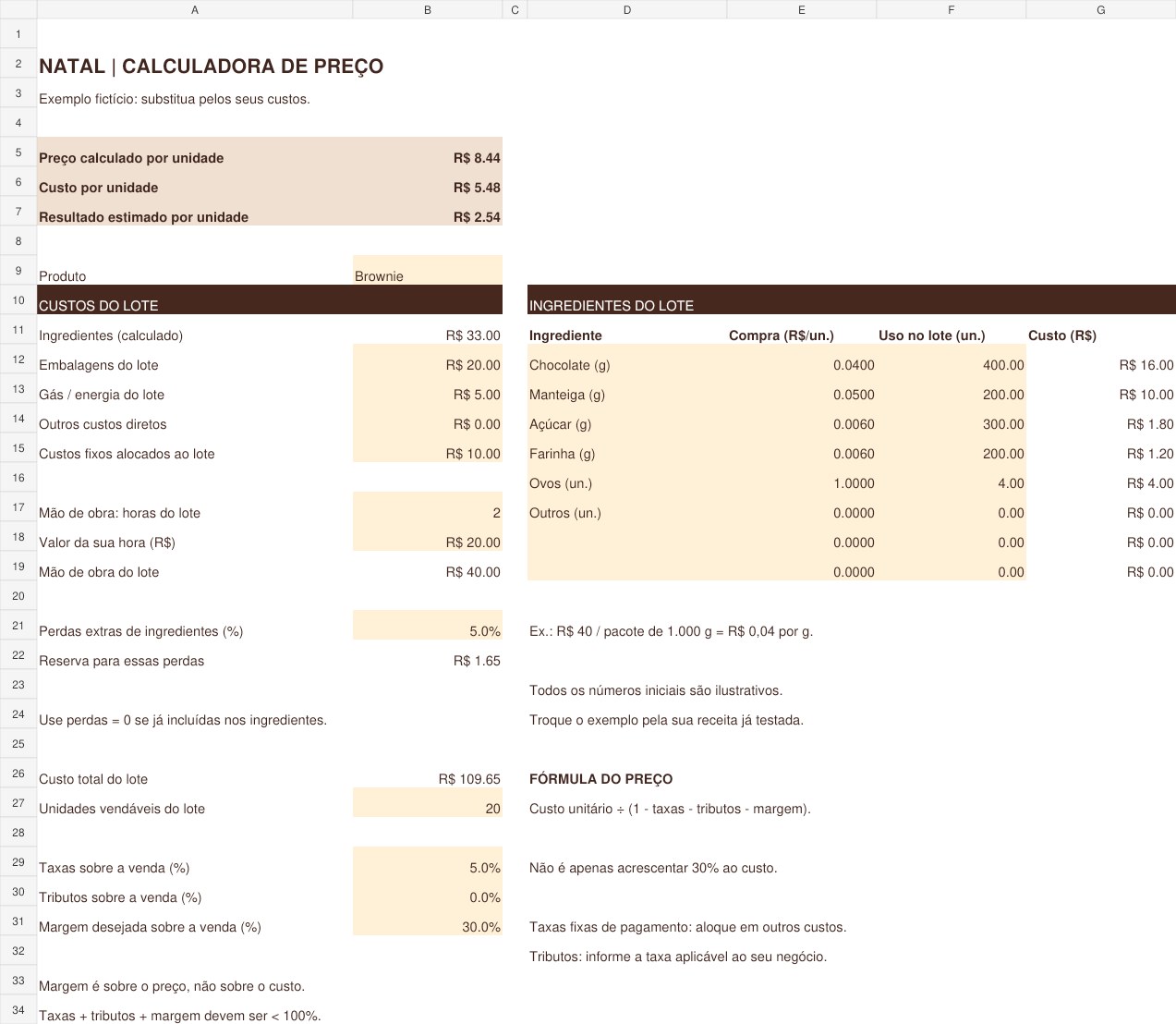Image resolution: width=1176 pixels, height=1024 pixels.
Task: Click the 'Chocolate (g)' ingredient cell
Action: coord(627,359)
